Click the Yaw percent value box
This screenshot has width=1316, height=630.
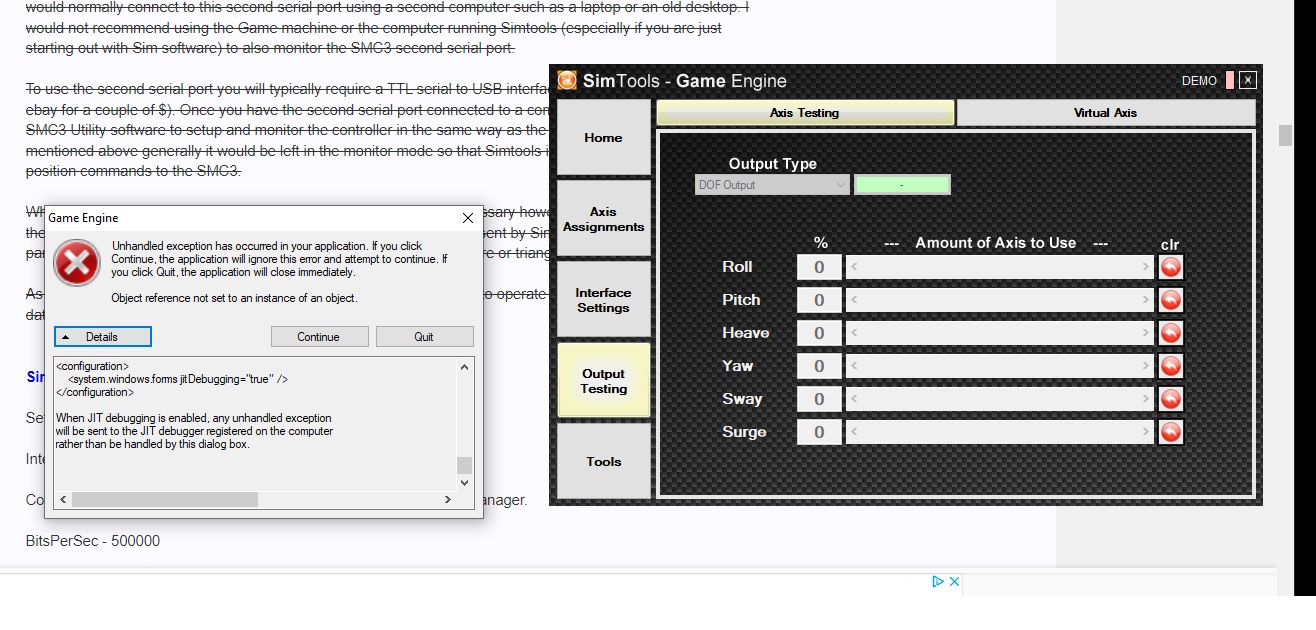(x=819, y=366)
